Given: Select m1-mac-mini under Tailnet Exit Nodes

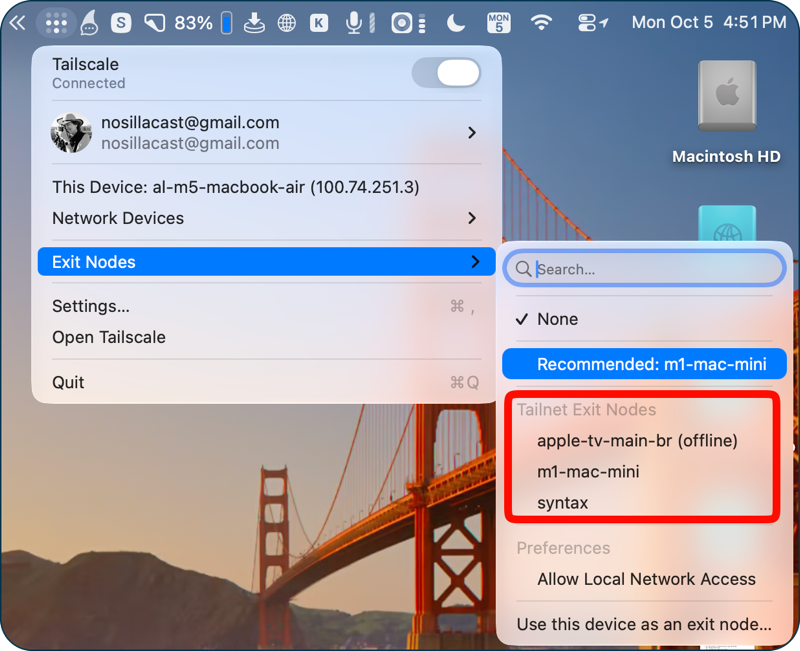Looking at the screenshot, I should click(x=644, y=472).
